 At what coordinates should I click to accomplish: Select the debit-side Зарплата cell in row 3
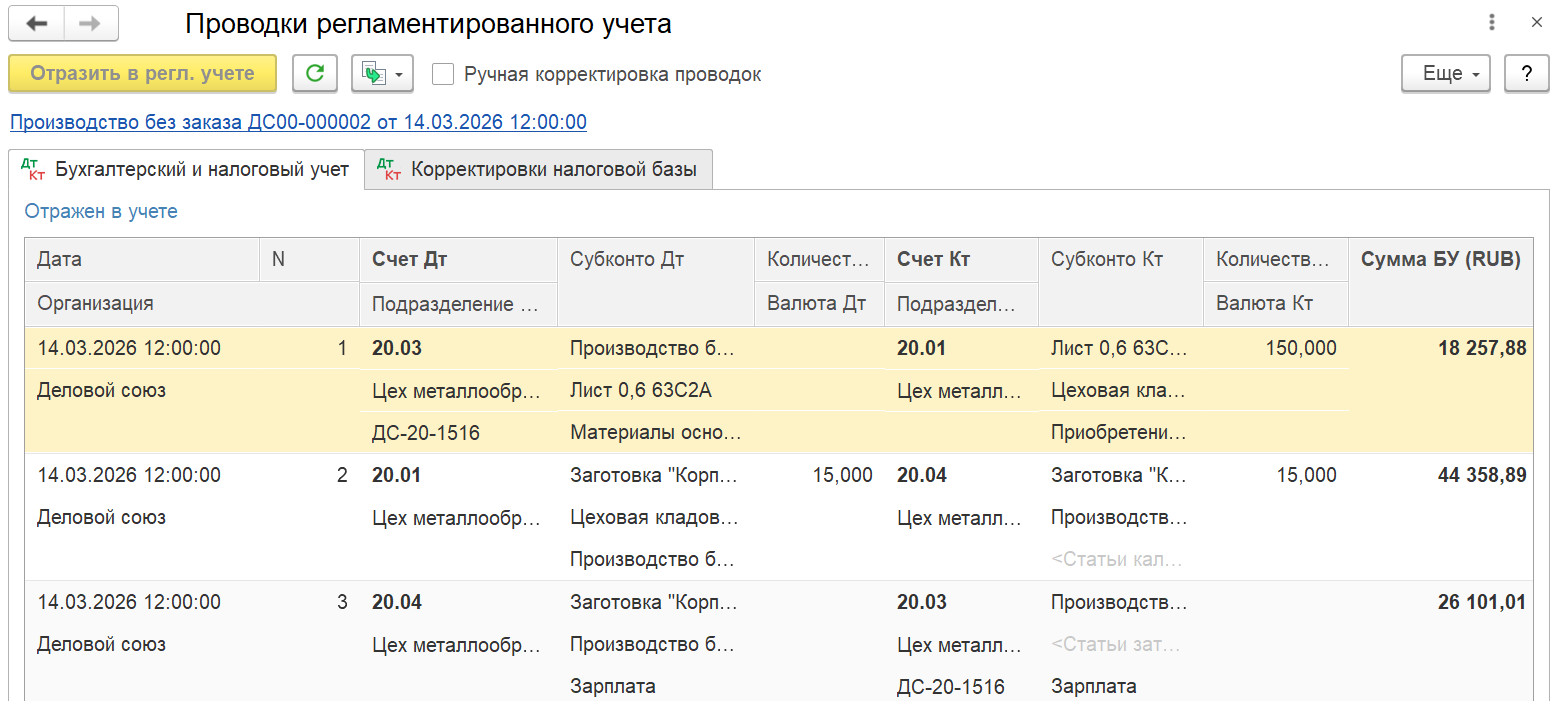(x=656, y=686)
